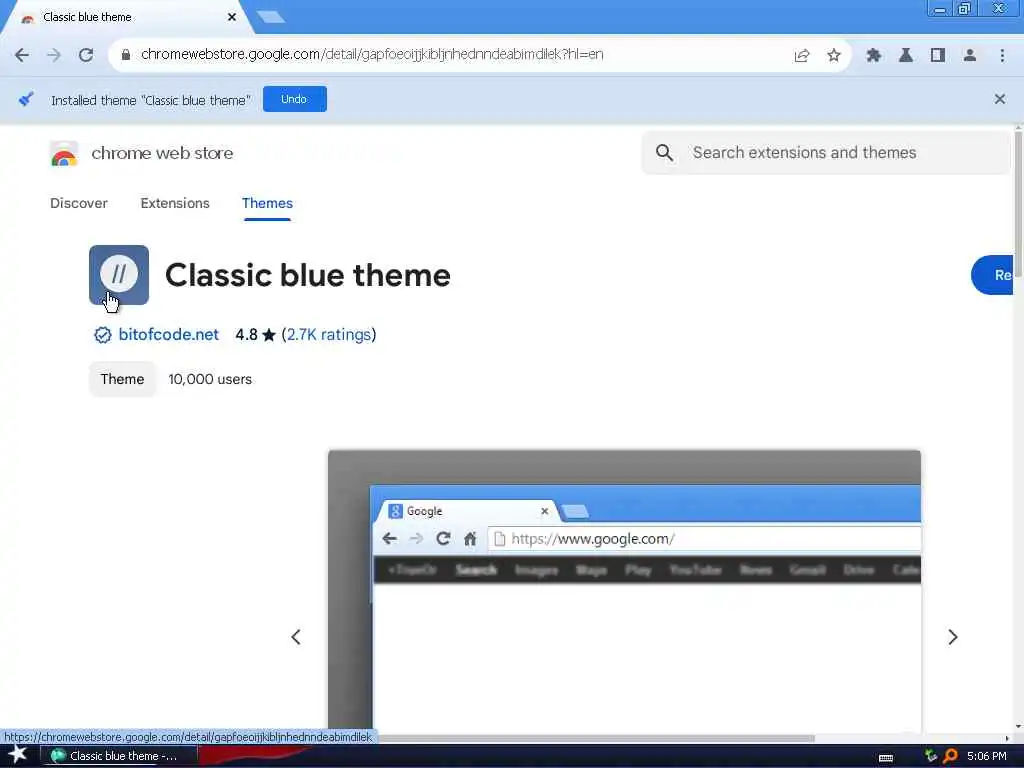Reload the Chrome Web Store page

coord(86,55)
